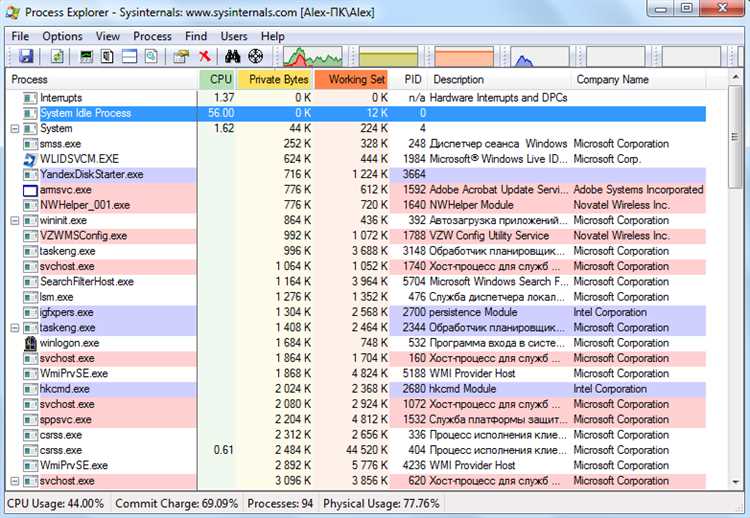This screenshot has height=518, width=750.
Task: Open the File menu
Action: coord(20,36)
